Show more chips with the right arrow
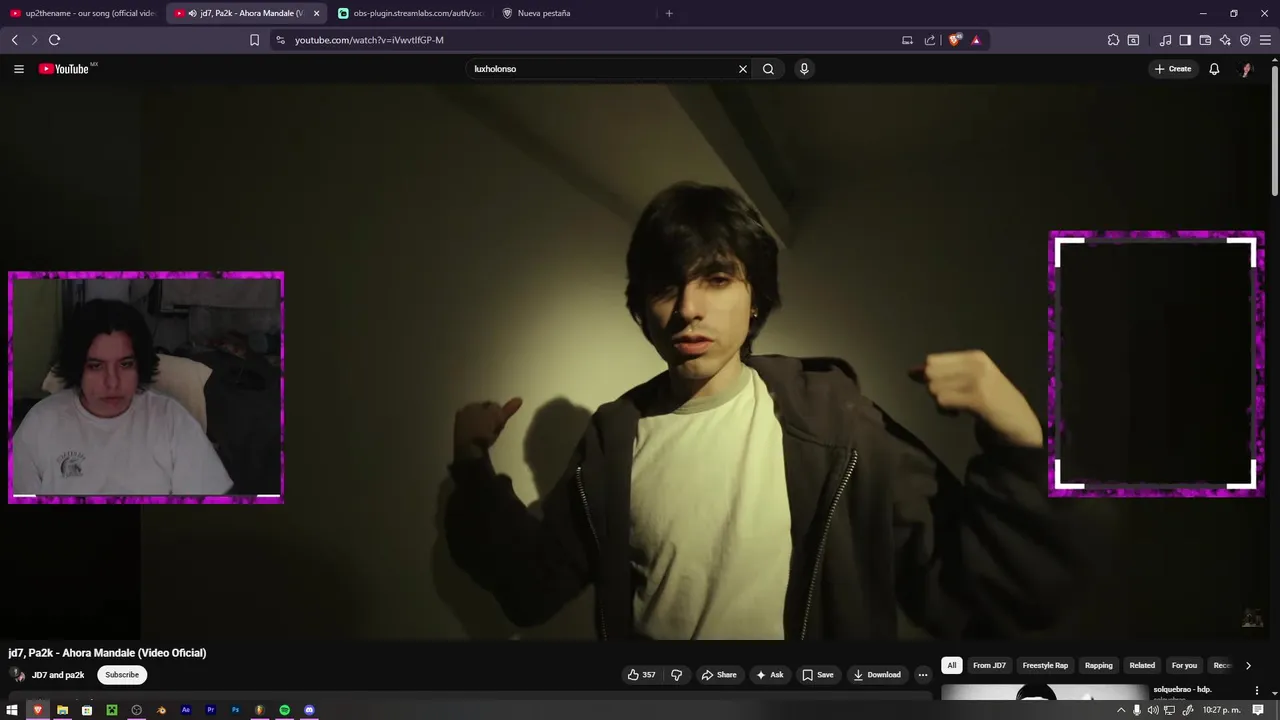The width and height of the screenshot is (1280, 720). point(1248,665)
